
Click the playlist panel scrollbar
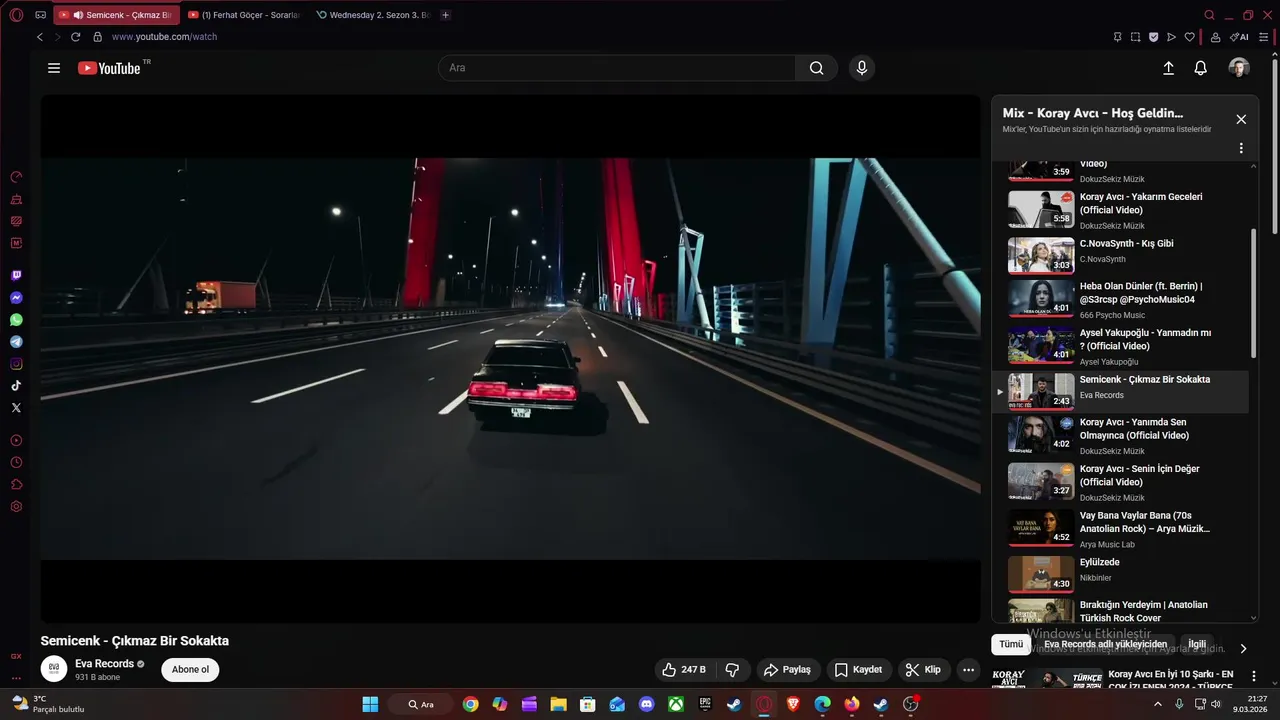click(x=1254, y=293)
